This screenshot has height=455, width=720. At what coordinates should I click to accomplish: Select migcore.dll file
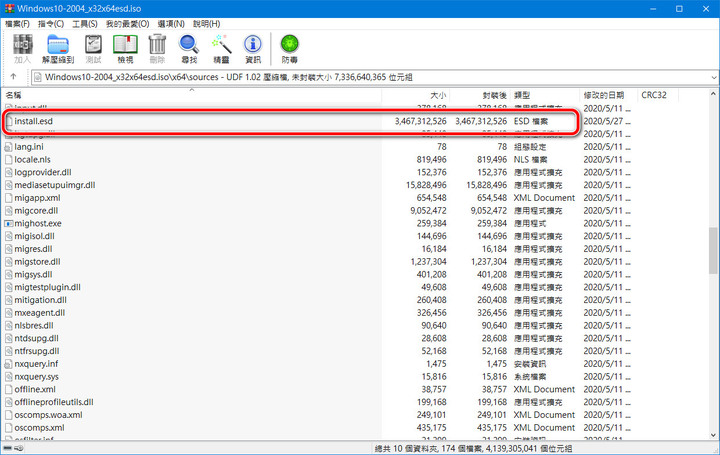click(36, 211)
